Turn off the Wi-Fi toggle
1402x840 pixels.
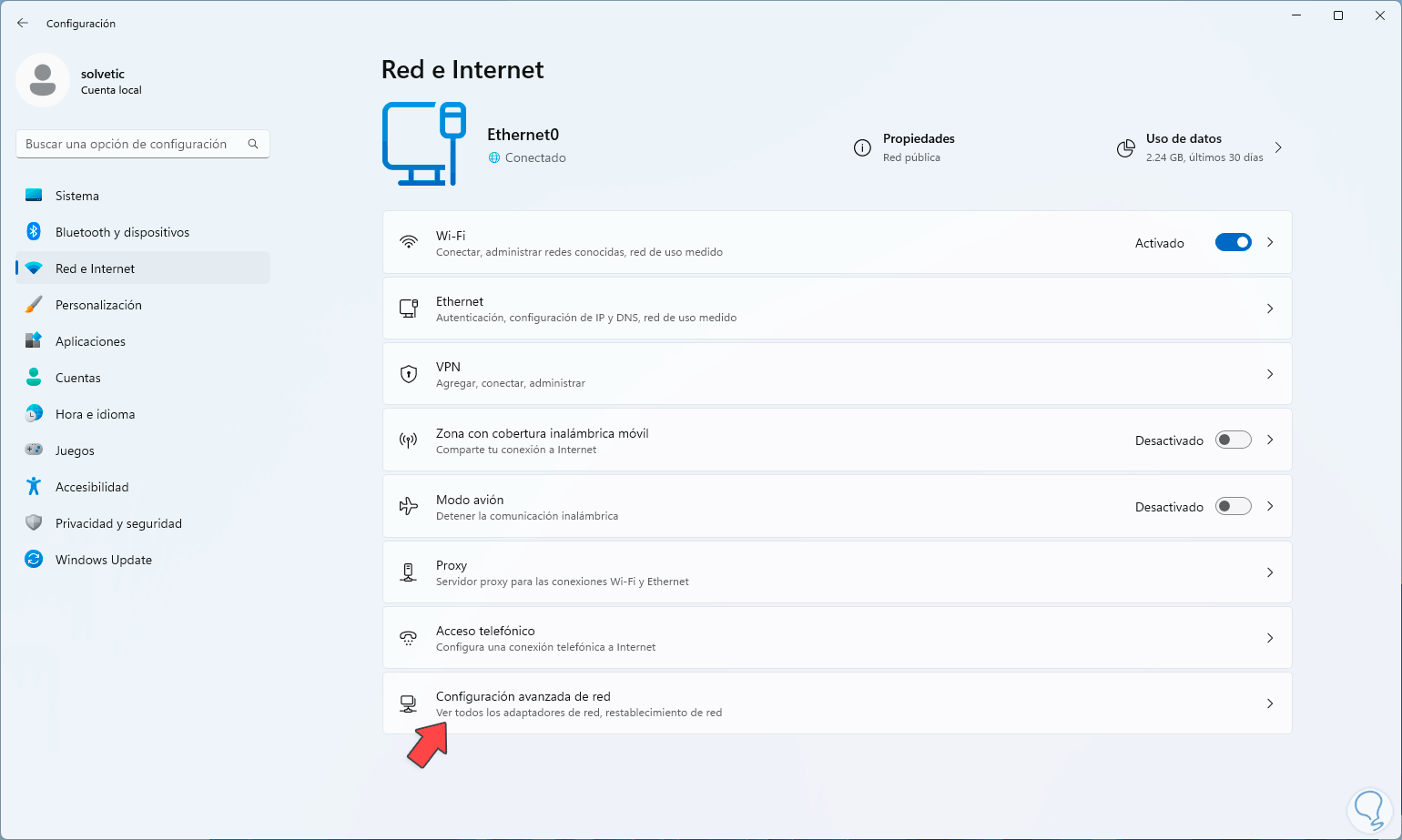click(x=1234, y=243)
